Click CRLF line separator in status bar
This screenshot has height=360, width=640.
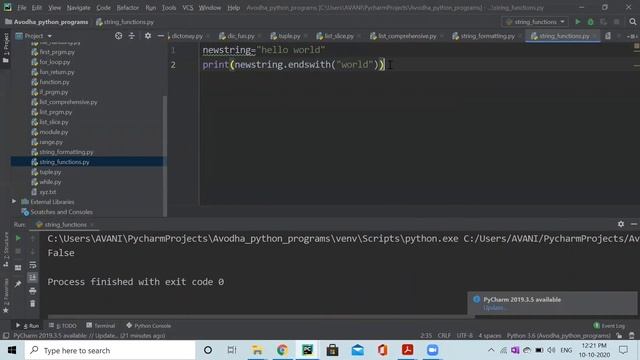pos(444,336)
